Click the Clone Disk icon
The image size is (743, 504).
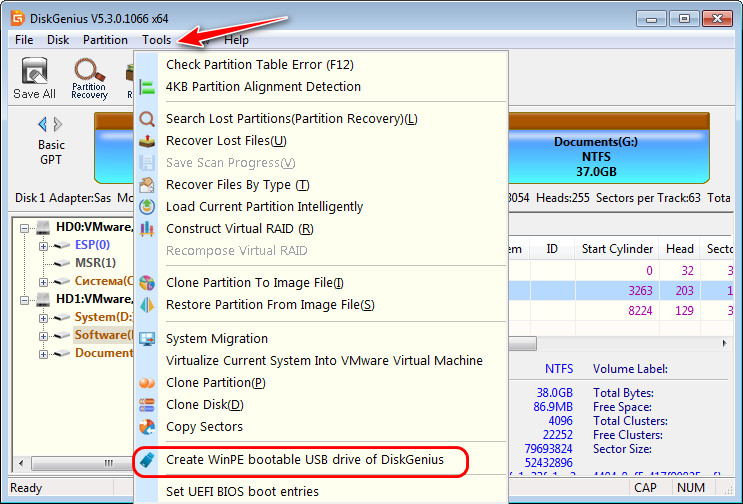point(147,405)
